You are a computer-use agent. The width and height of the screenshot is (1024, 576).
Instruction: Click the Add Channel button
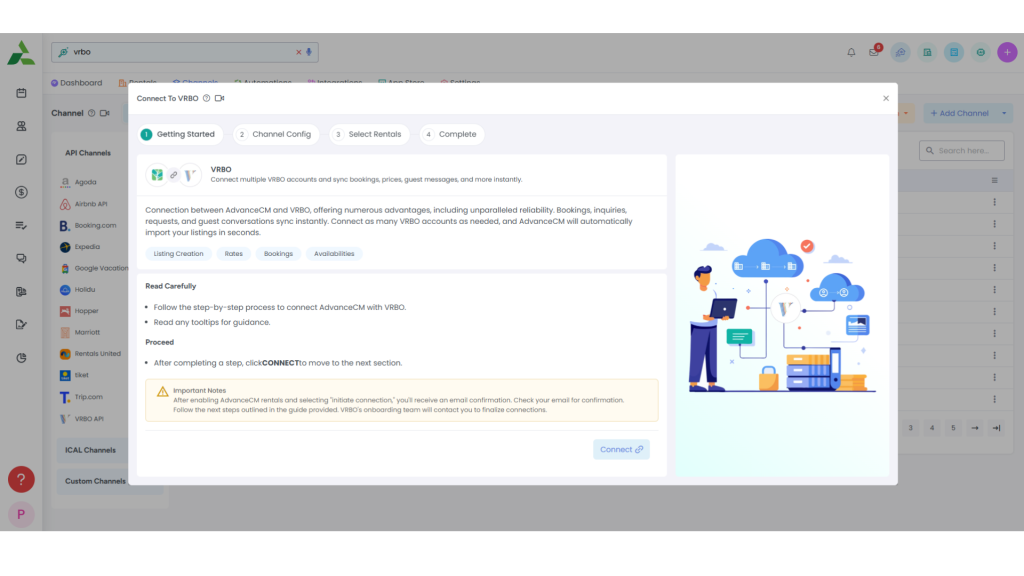pos(959,113)
